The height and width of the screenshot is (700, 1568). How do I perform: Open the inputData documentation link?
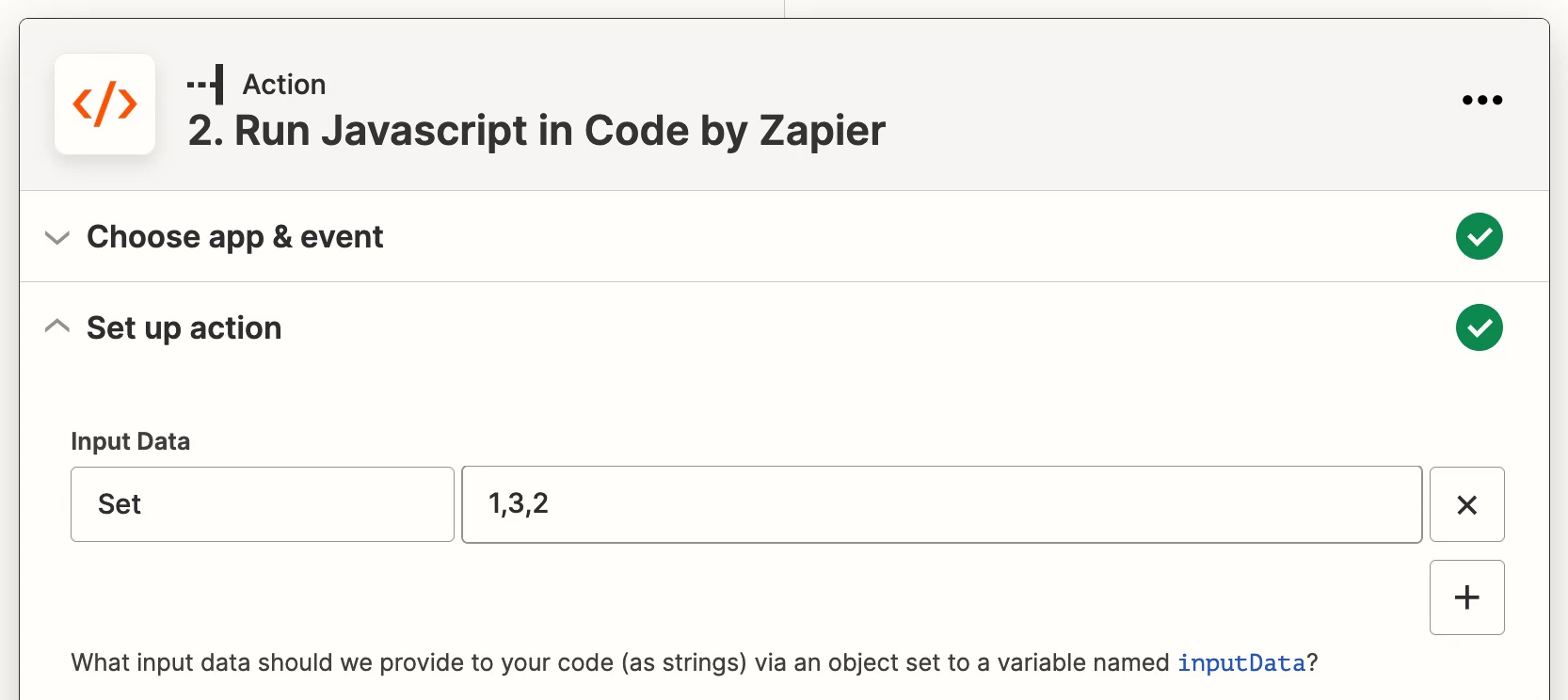point(1241,663)
